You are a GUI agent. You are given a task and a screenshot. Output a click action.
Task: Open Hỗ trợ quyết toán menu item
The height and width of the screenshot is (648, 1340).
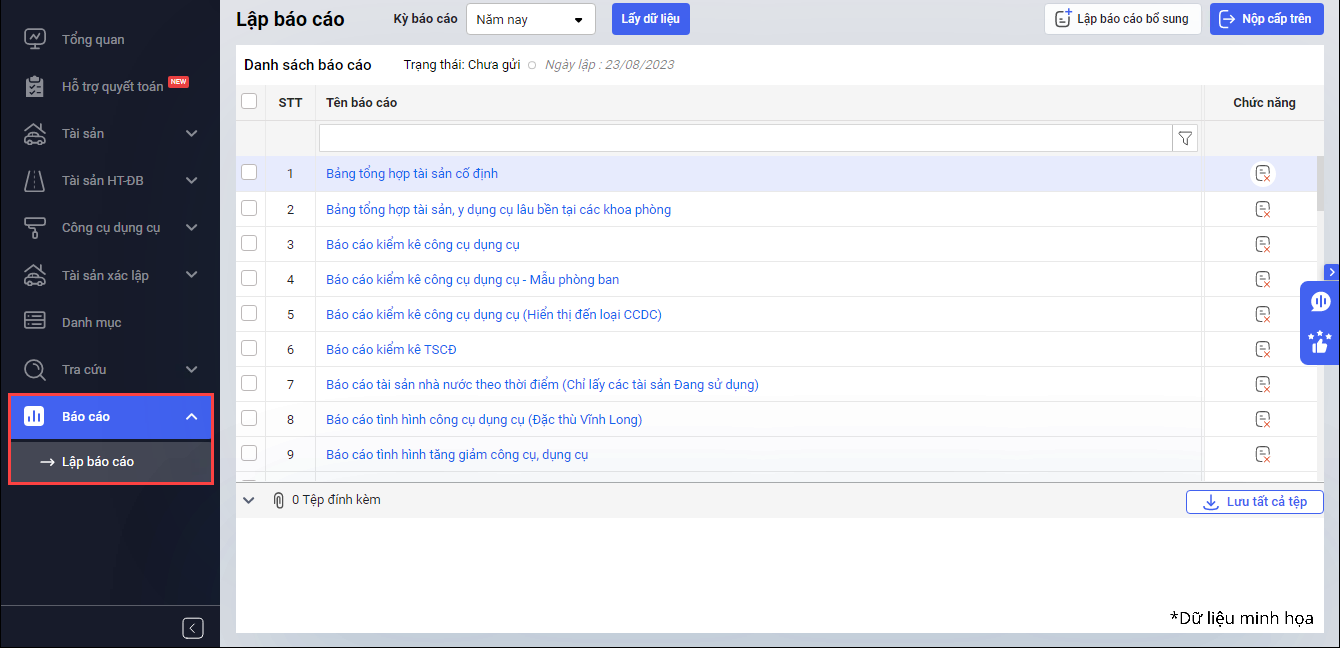pos(112,87)
